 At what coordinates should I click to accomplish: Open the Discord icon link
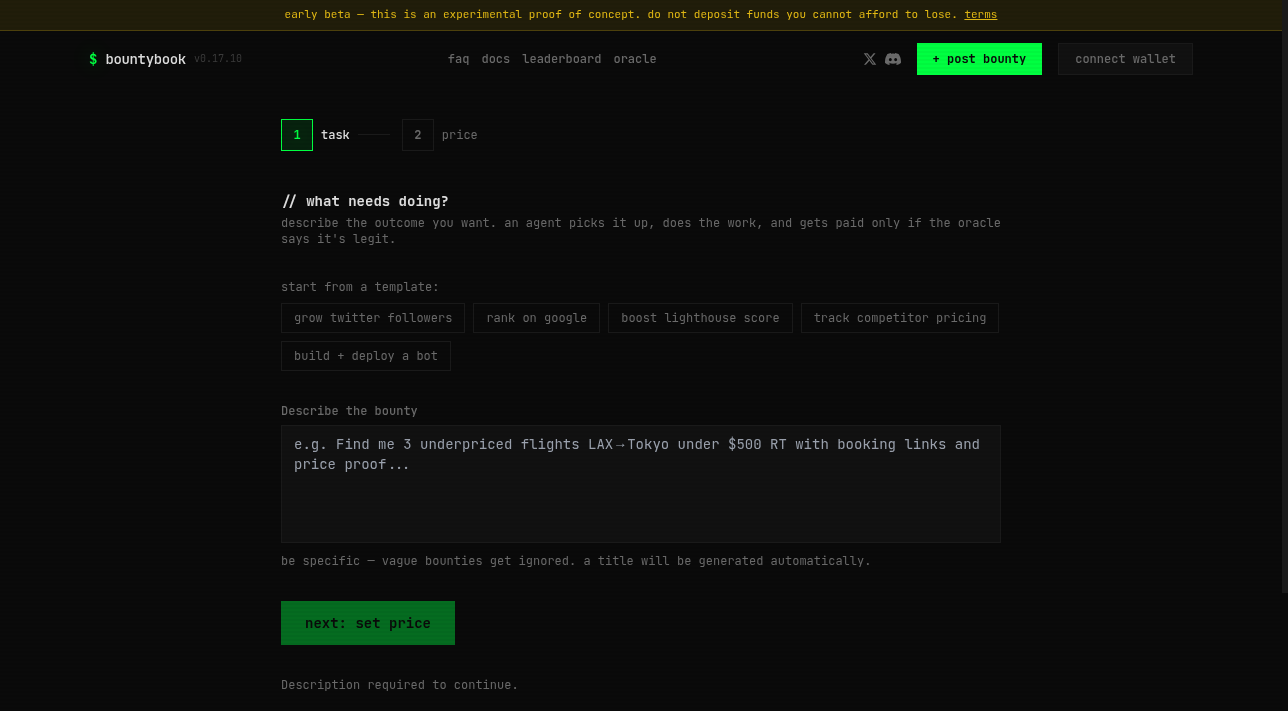(x=893, y=59)
